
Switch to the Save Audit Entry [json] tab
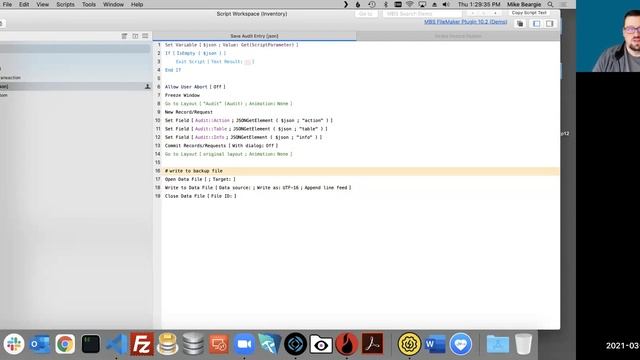[x=254, y=36]
